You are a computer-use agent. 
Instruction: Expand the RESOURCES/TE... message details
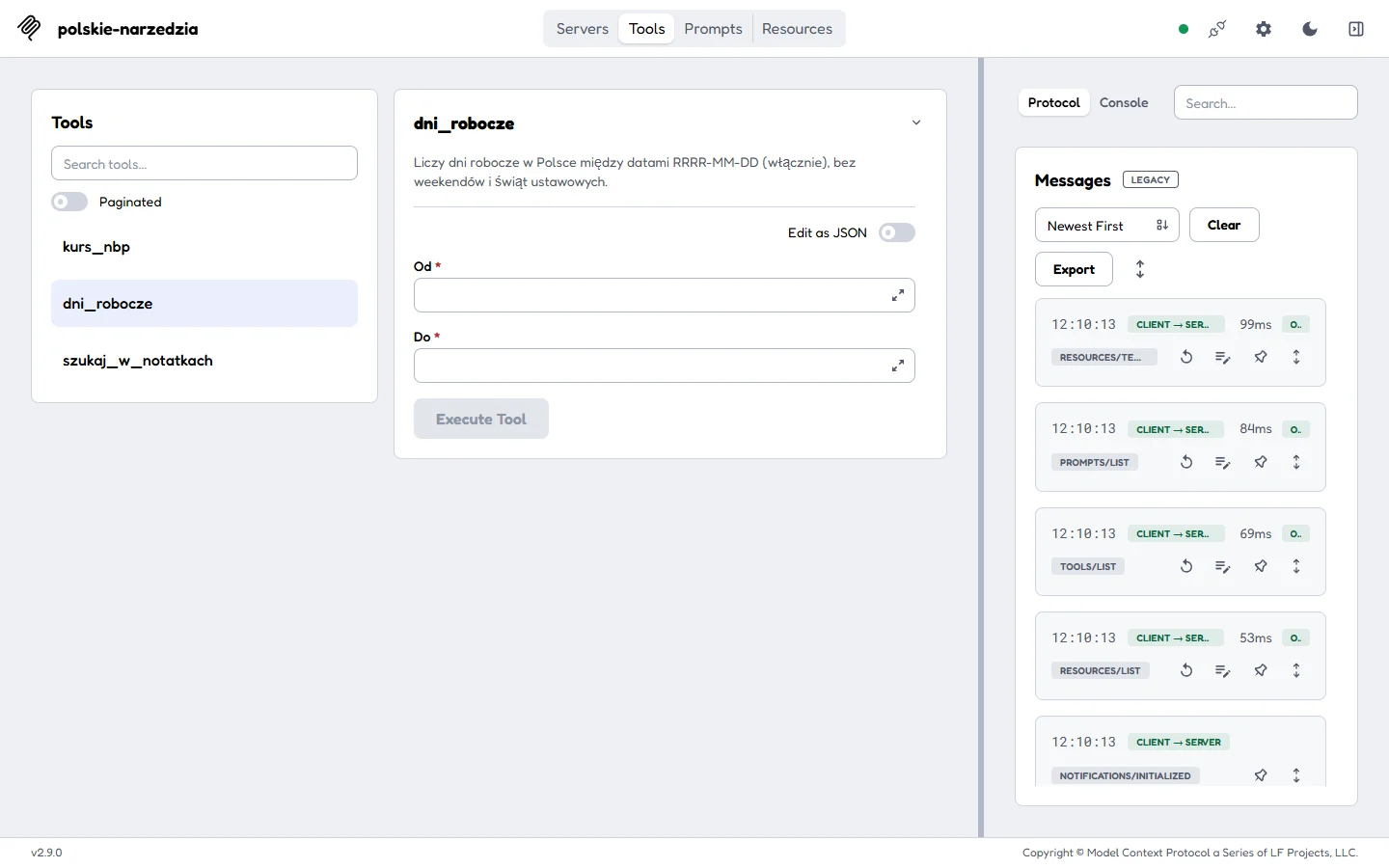(x=1296, y=357)
